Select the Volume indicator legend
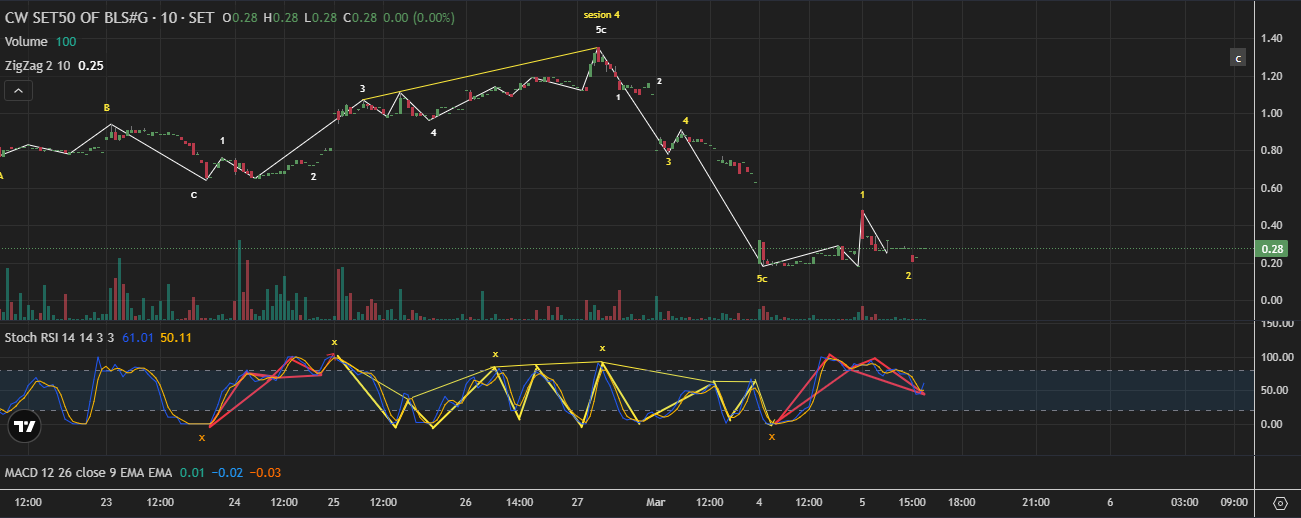This screenshot has height=518, width=1301. (x=26, y=42)
